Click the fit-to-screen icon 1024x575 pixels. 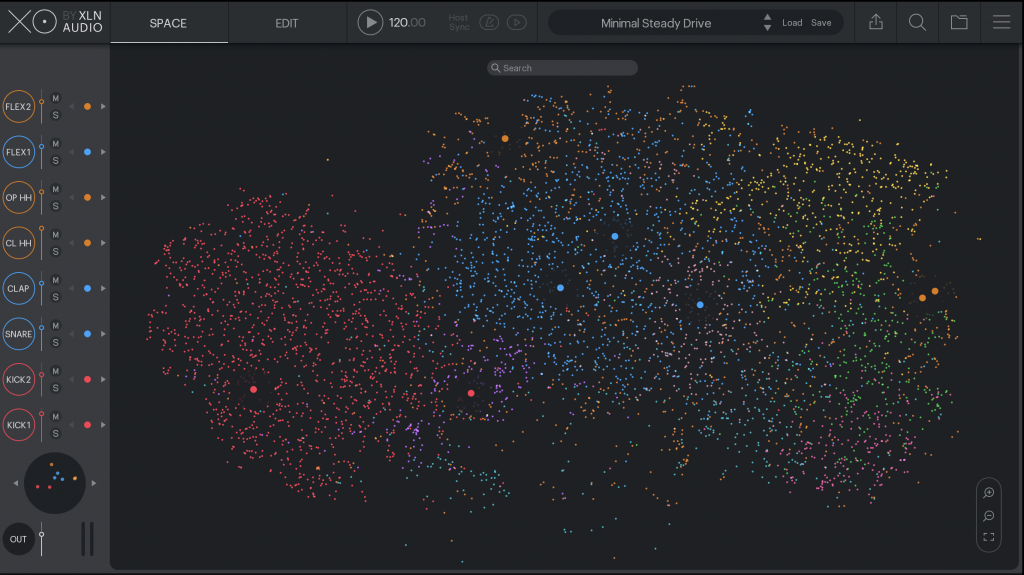(x=989, y=537)
